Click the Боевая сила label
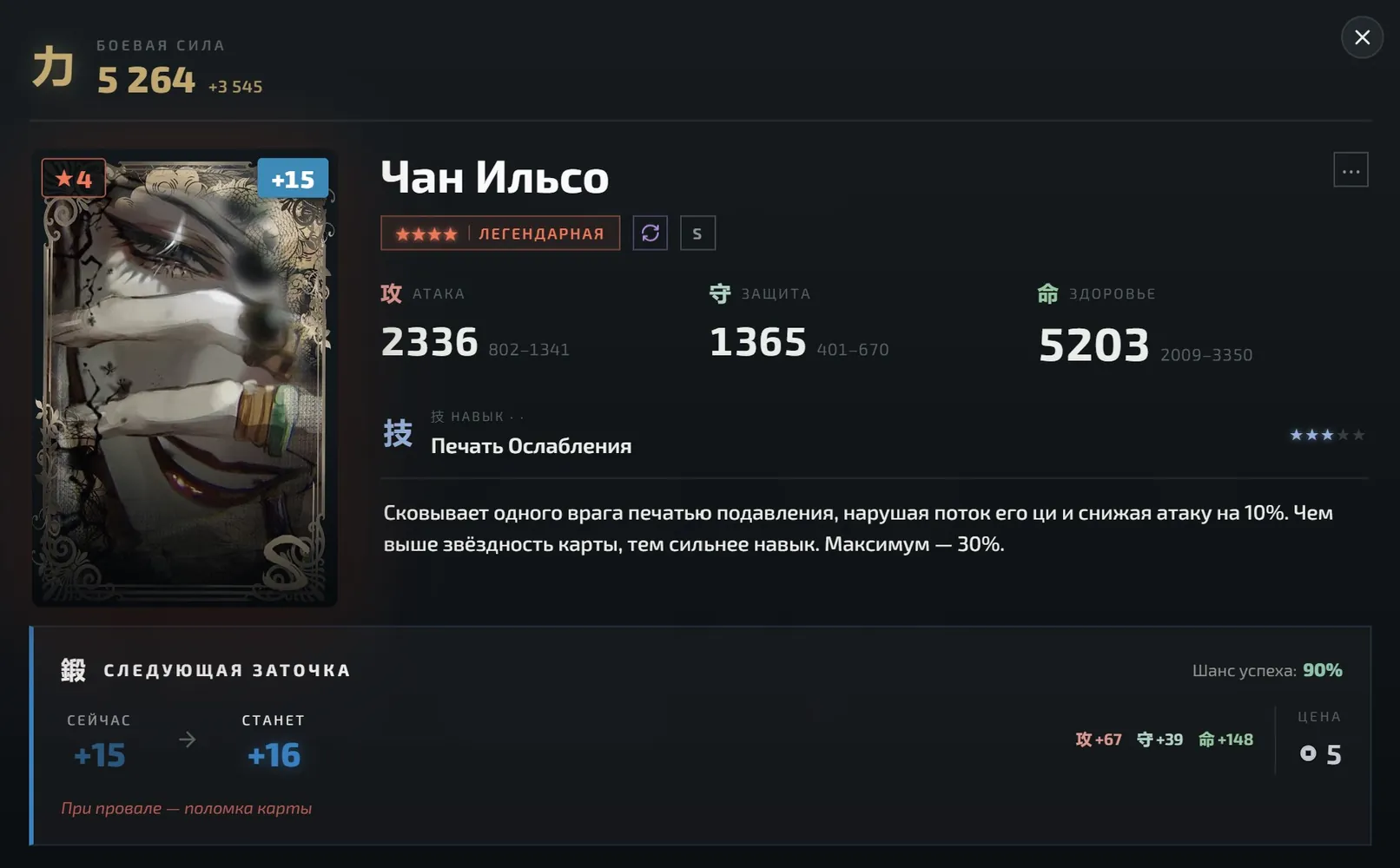The height and width of the screenshot is (868, 1400). pos(161,45)
